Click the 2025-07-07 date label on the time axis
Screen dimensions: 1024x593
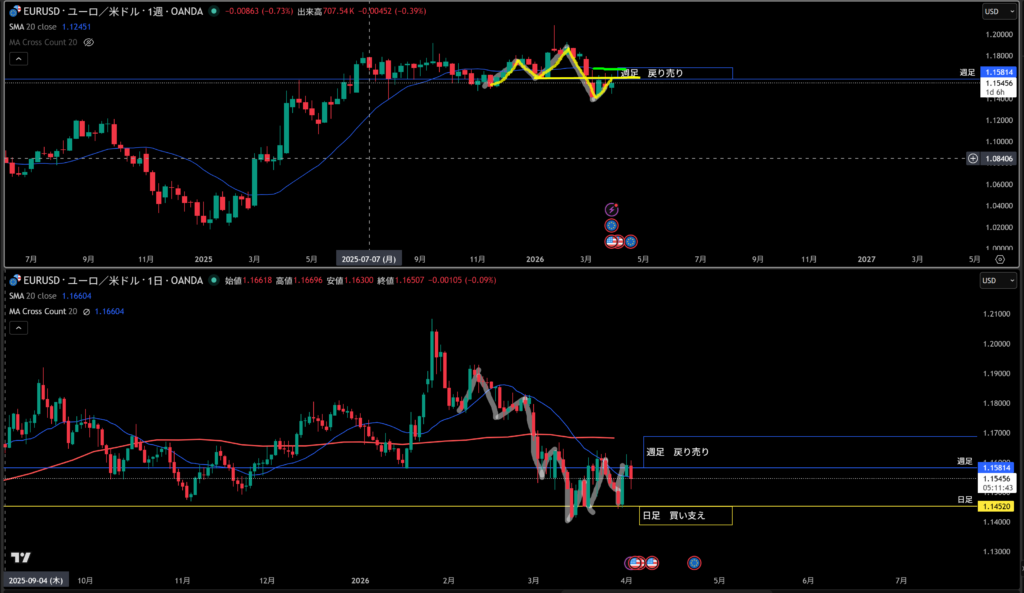pyautogui.click(x=370, y=258)
